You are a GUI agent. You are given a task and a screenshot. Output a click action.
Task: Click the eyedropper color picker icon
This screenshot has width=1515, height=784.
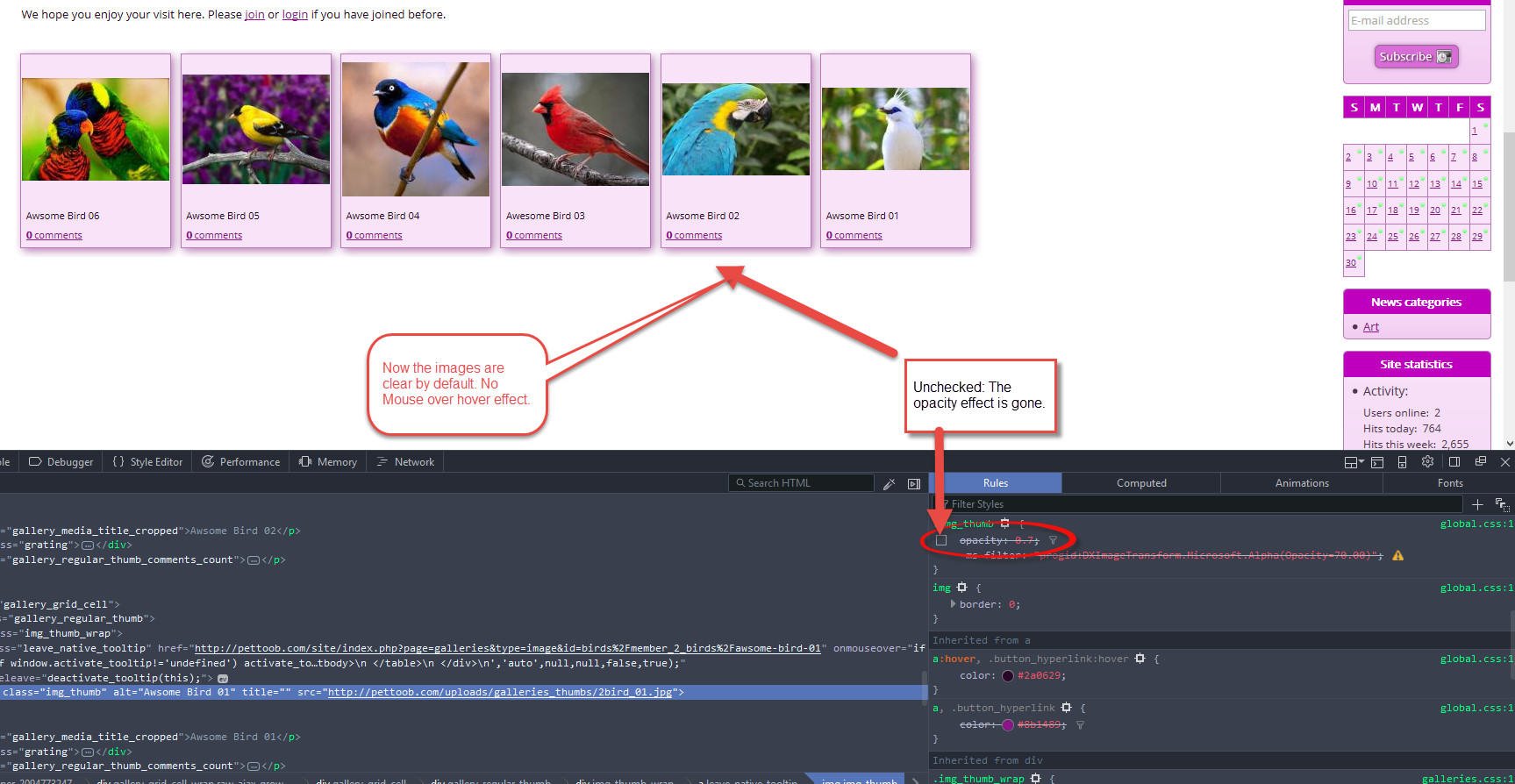point(889,483)
